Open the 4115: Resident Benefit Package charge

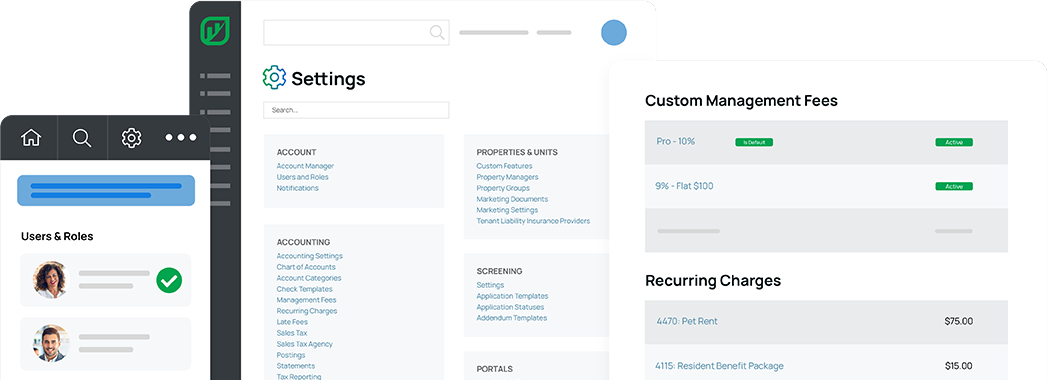tap(719, 366)
